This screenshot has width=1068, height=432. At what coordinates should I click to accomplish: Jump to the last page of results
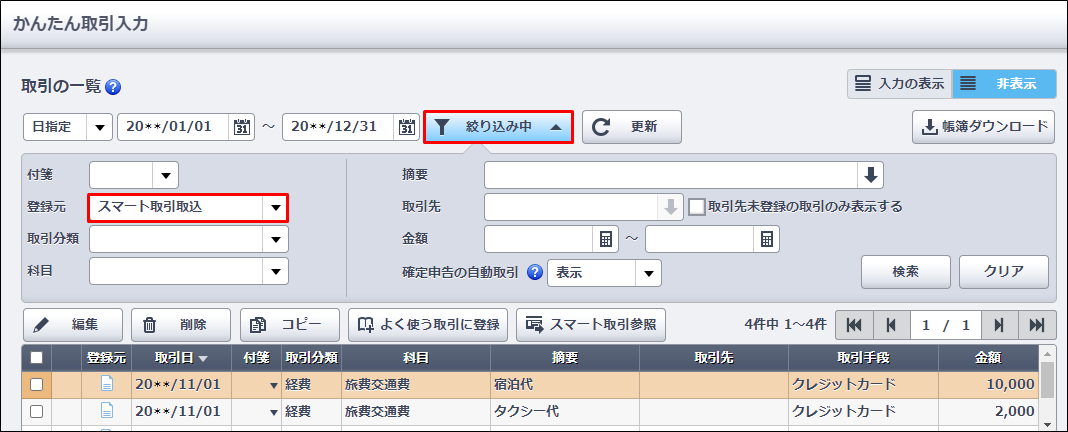[1037, 326]
